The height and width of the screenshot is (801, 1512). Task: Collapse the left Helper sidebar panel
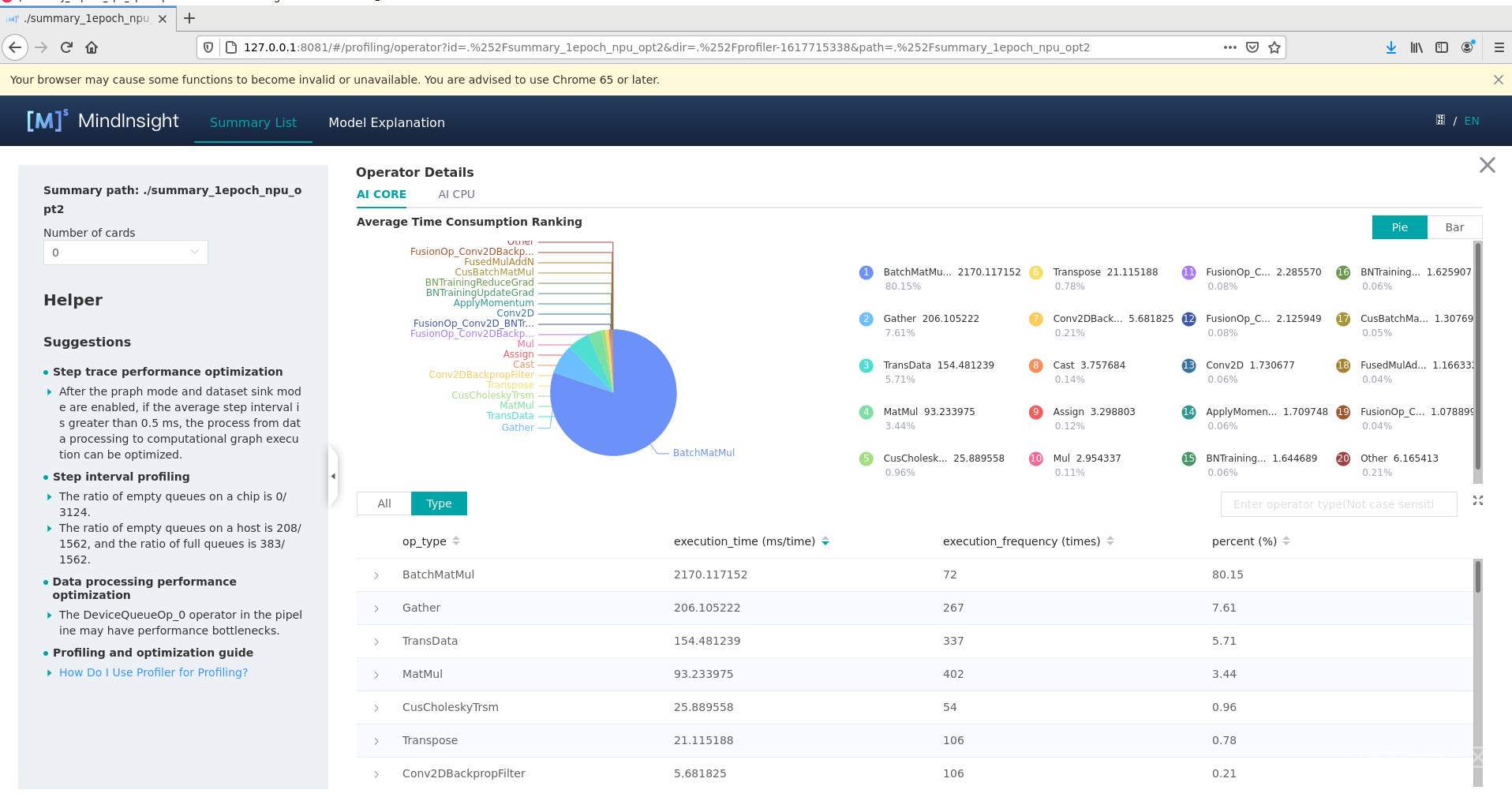point(333,476)
